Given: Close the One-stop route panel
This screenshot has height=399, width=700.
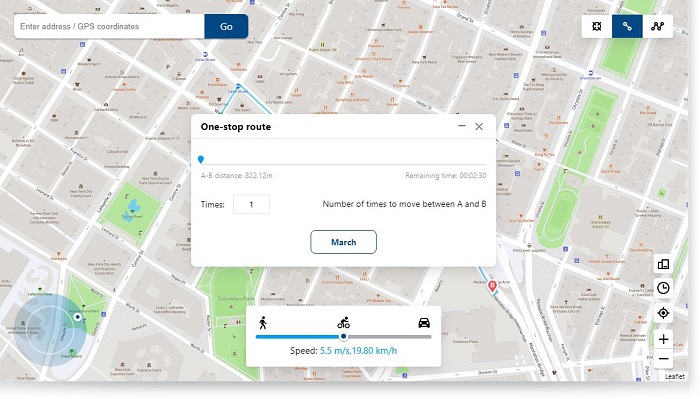Looking at the screenshot, I should coord(479,126).
